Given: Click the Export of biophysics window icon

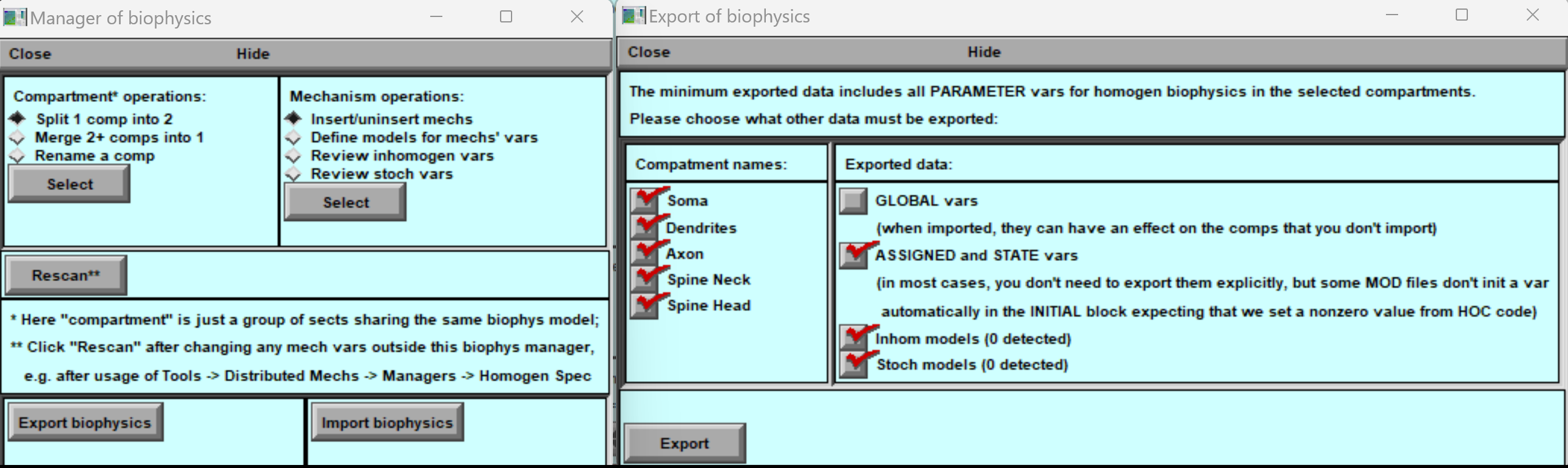Looking at the screenshot, I should point(633,16).
